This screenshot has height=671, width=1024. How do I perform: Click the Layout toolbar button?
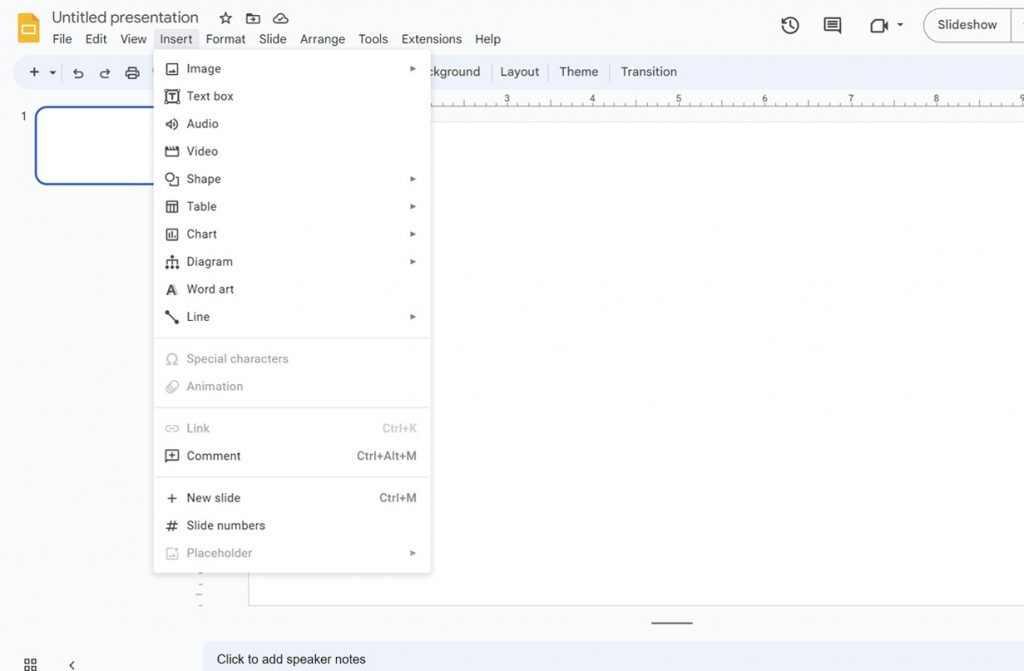[520, 72]
